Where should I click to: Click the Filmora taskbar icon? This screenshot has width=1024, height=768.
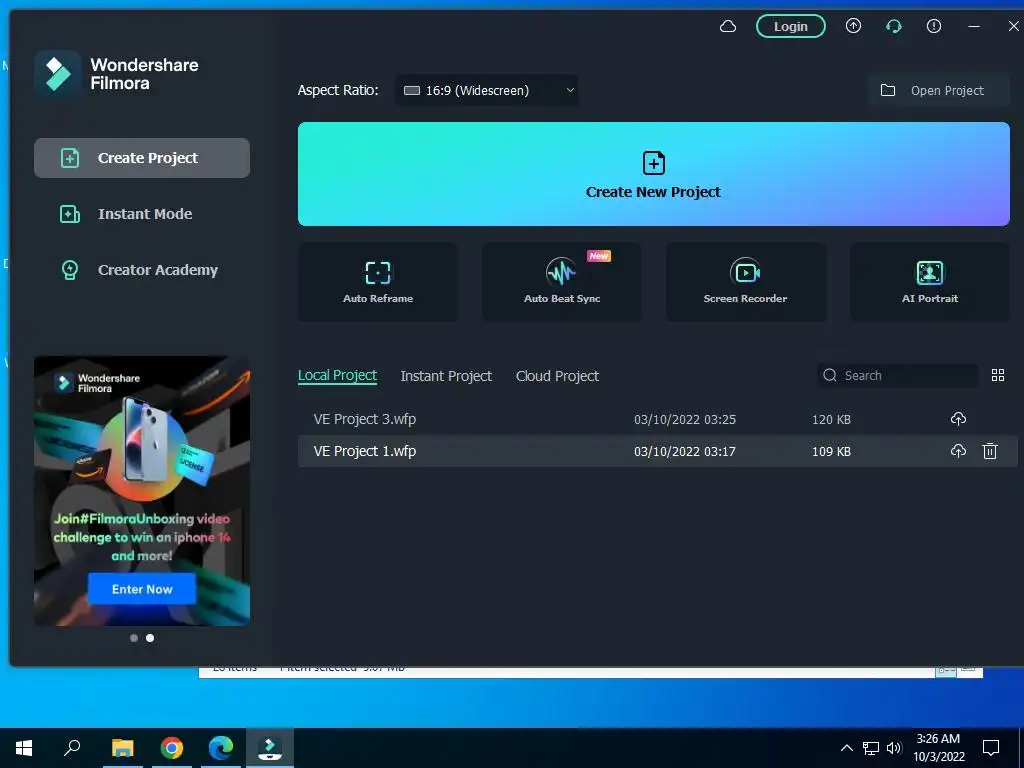270,748
